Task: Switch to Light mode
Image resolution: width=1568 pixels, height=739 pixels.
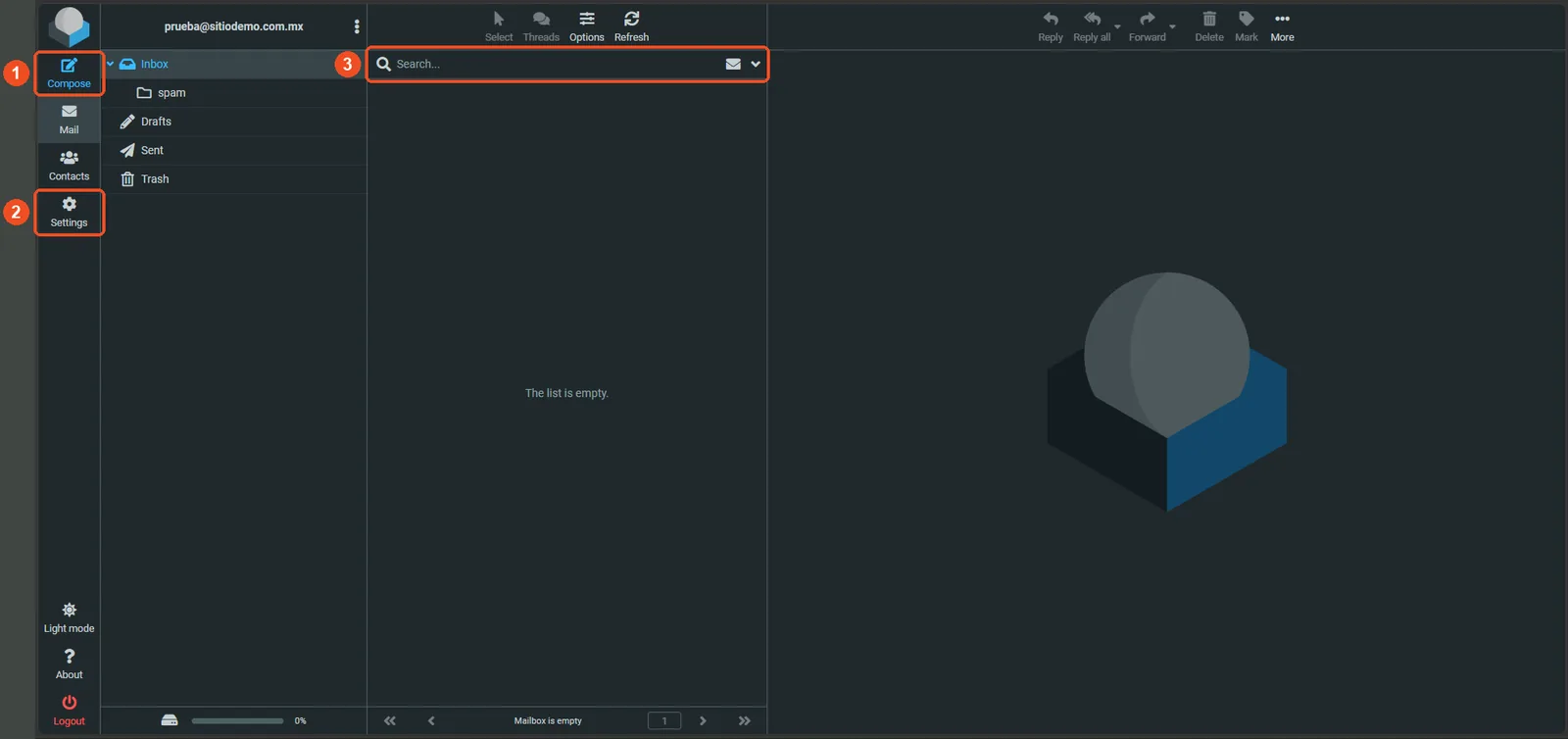Action: pos(69,618)
